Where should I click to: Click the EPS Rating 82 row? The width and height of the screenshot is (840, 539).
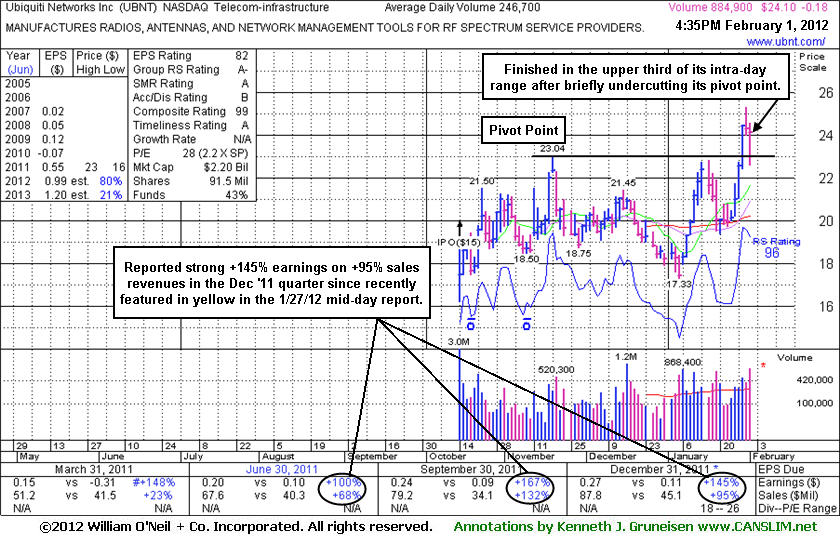coord(191,56)
